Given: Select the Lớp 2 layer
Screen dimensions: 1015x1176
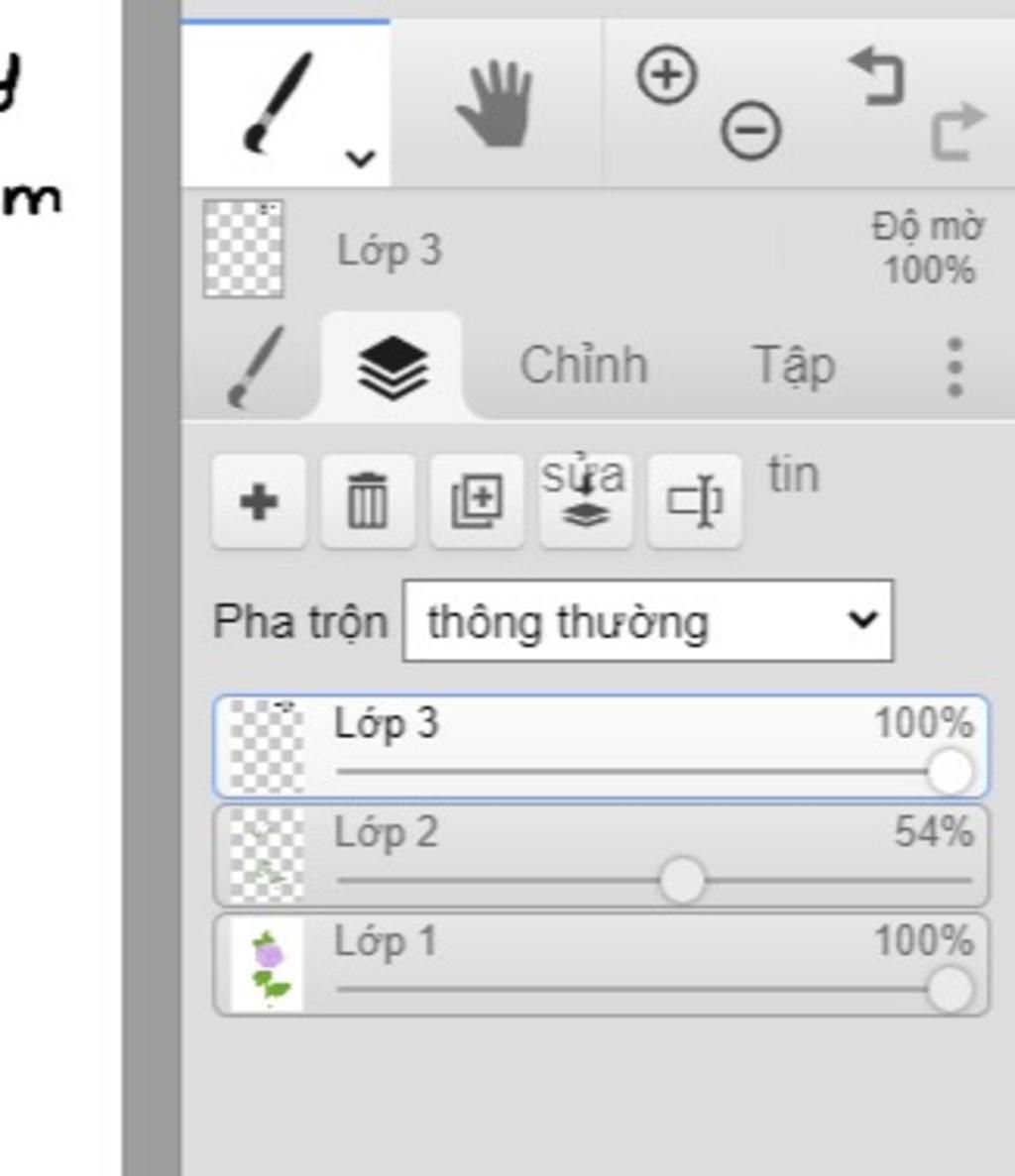Looking at the screenshot, I should click(x=601, y=856).
